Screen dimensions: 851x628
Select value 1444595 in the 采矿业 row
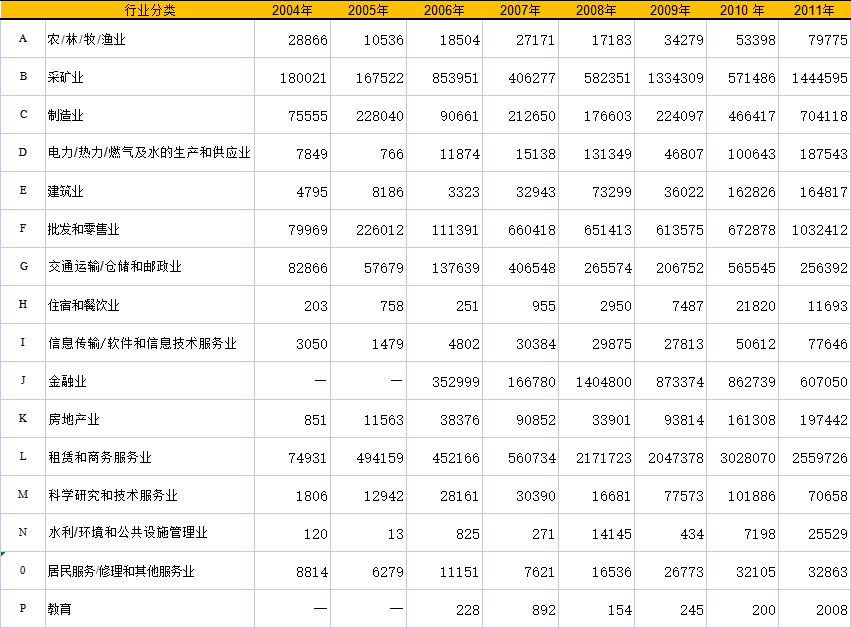[x=814, y=77]
